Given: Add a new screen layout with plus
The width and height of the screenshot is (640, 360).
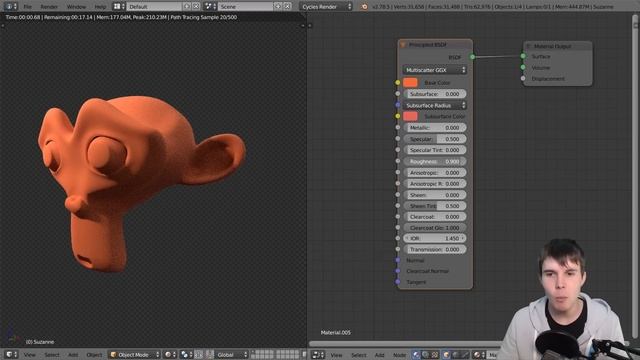Looking at the screenshot, I should (187, 7).
